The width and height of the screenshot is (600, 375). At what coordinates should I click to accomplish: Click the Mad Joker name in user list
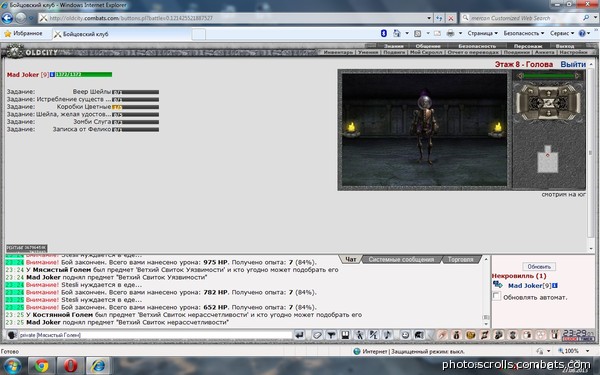pos(524,285)
